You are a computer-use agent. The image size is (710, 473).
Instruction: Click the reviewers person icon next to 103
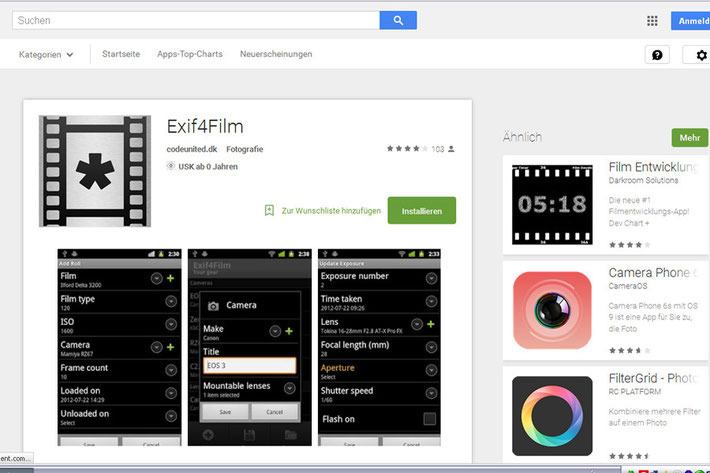[451, 149]
